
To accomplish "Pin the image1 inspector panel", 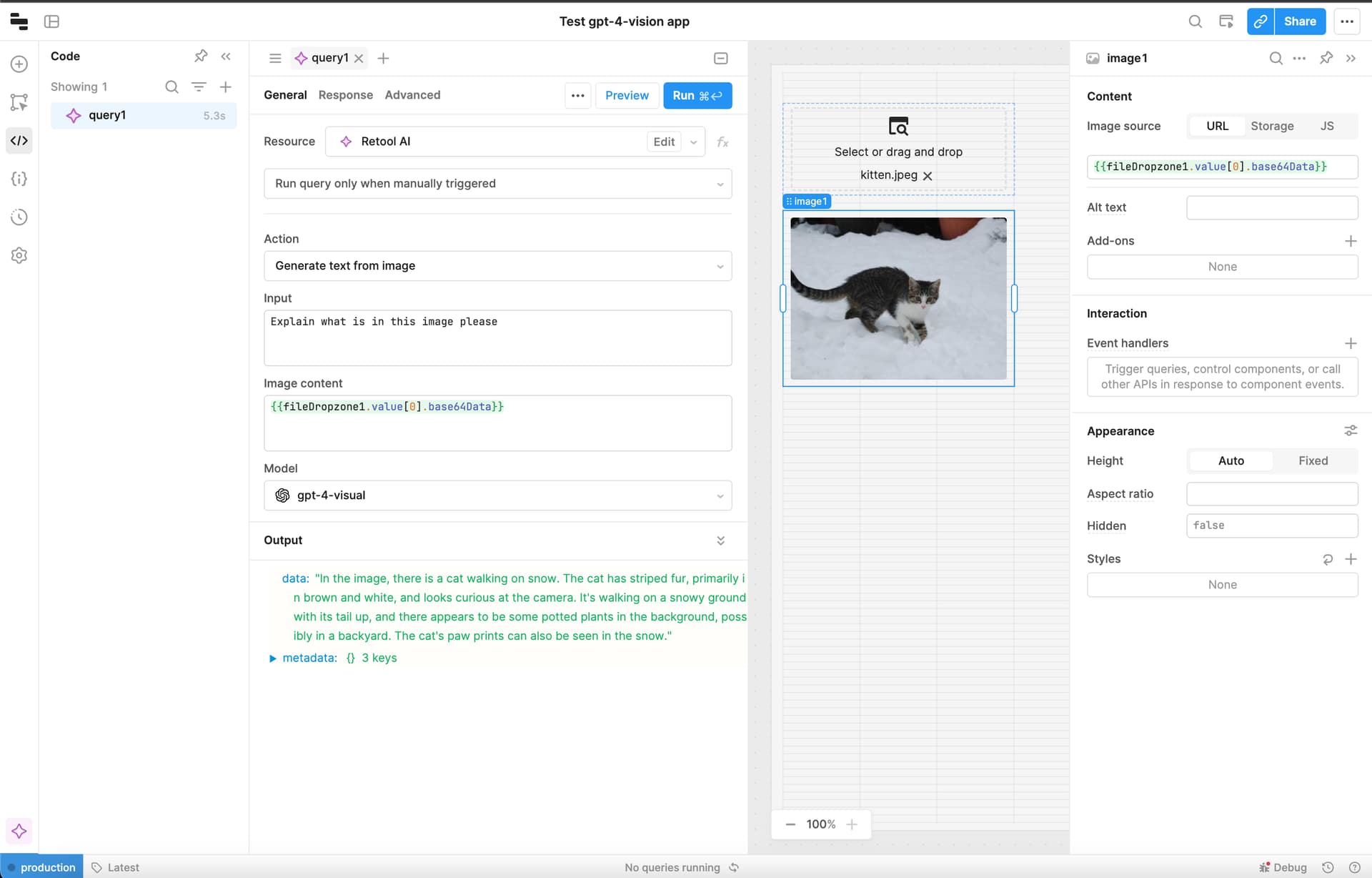I will click(x=1326, y=58).
